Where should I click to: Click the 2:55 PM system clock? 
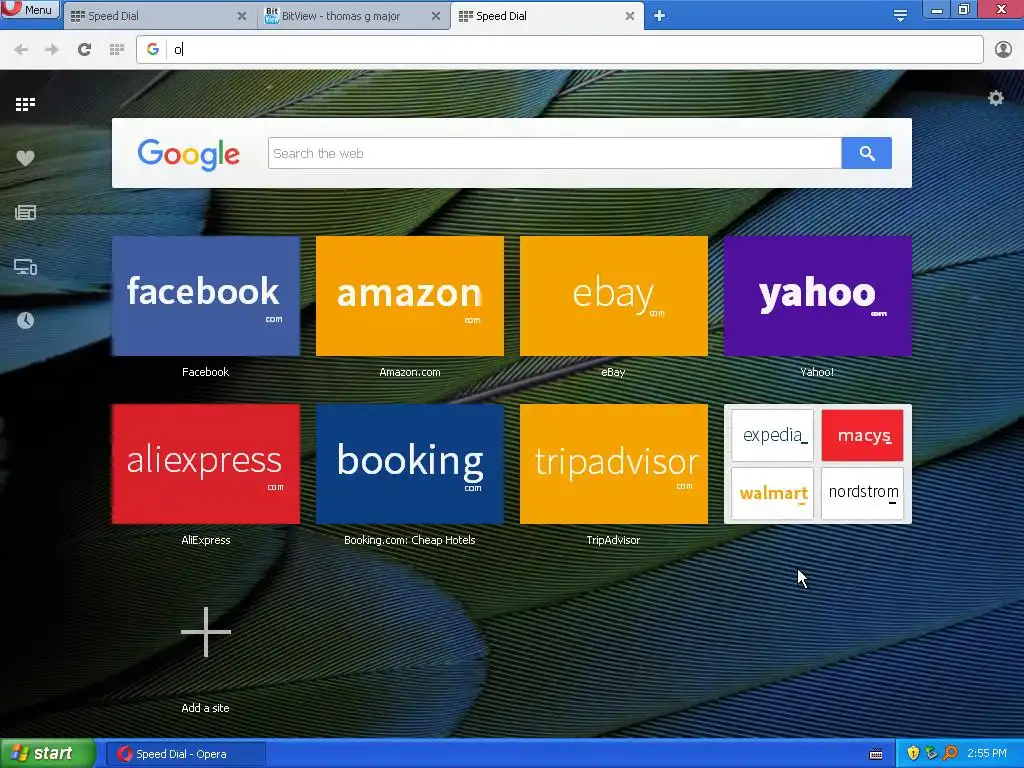[987, 754]
